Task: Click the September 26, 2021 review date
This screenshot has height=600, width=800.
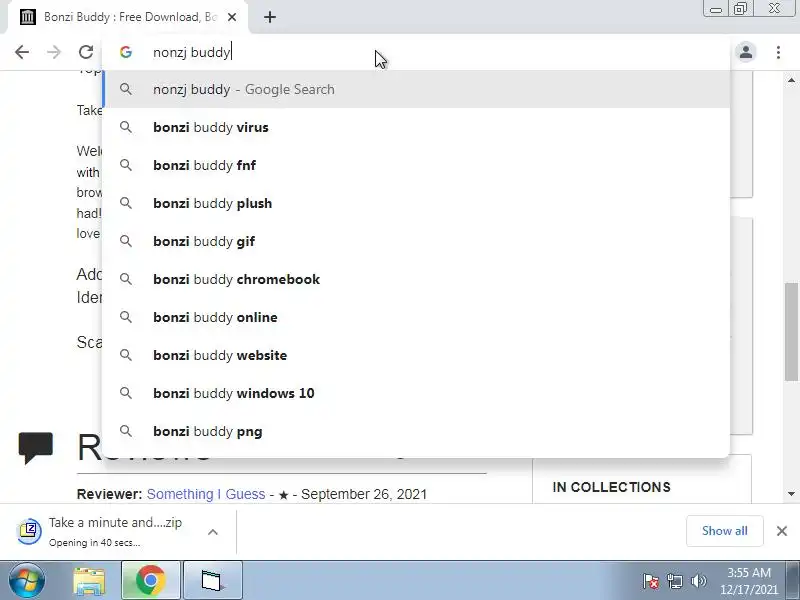Action: (x=364, y=494)
